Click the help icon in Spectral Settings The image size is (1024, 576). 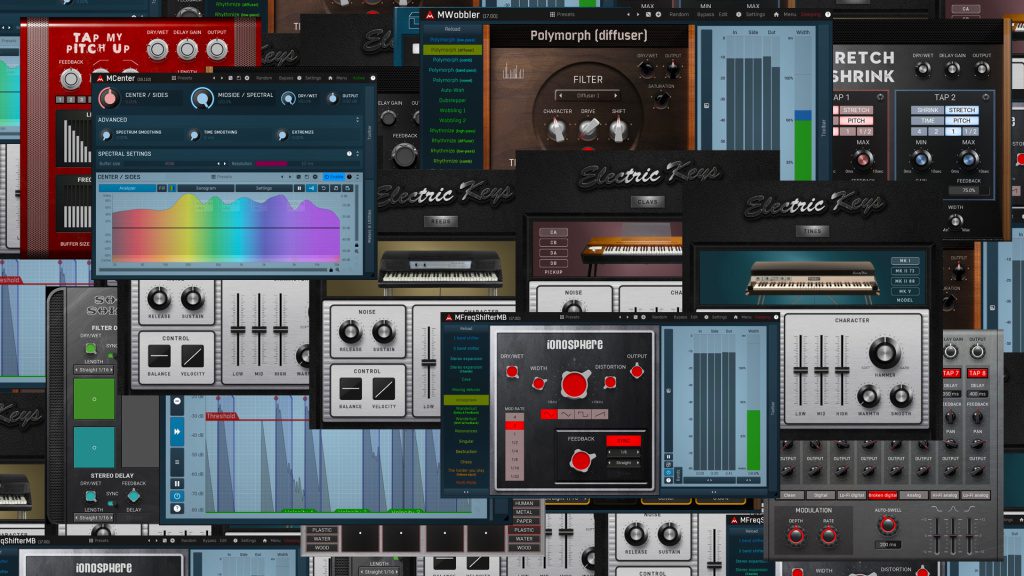(349, 154)
